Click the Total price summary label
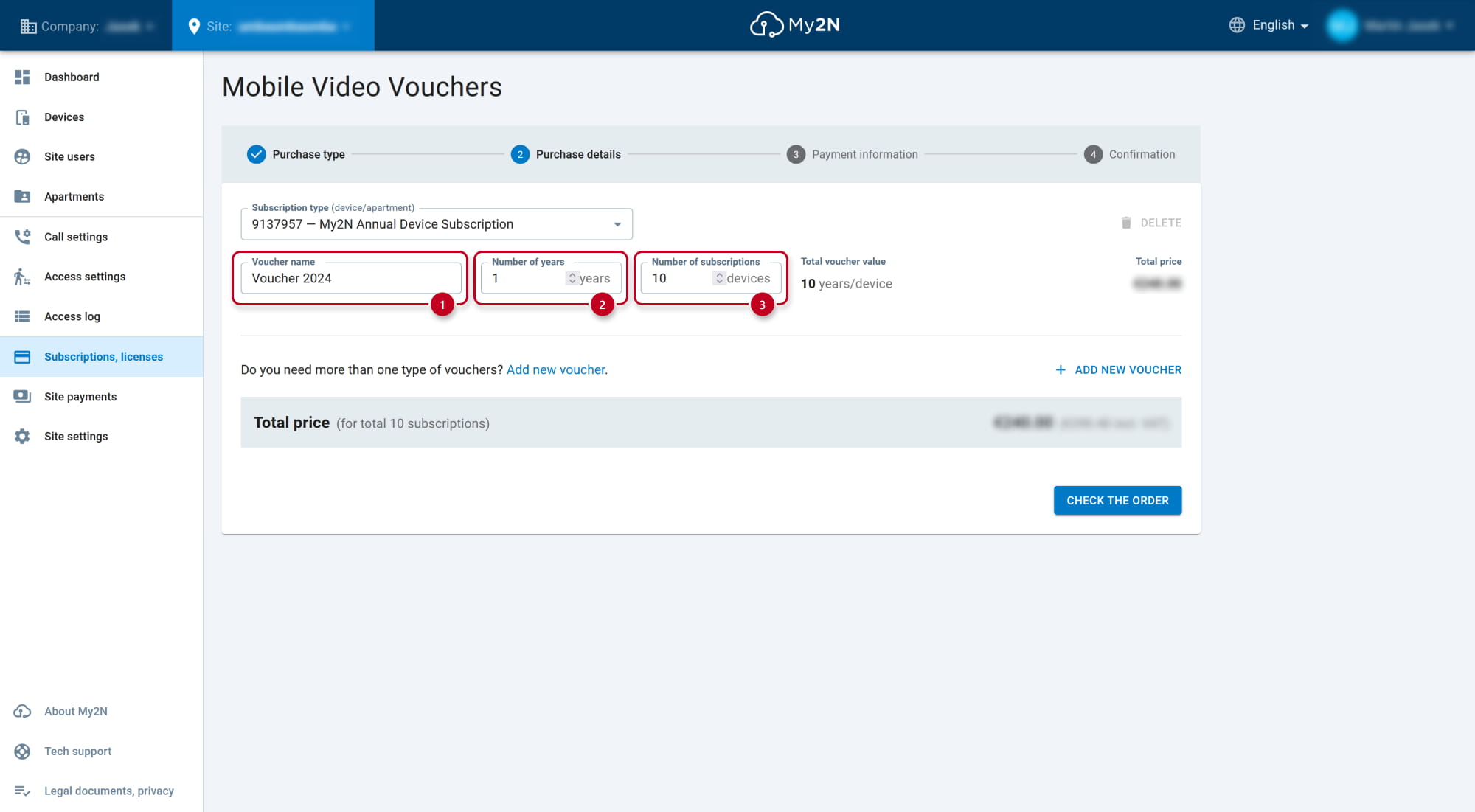The height and width of the screenshot is (812, 1475). click(292, 423)
